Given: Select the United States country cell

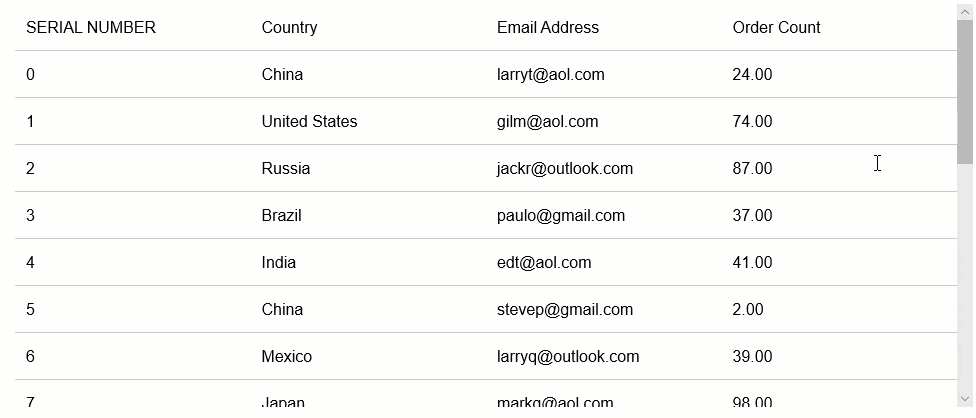Looking at the screenshot, I should (x=309, y=122).
